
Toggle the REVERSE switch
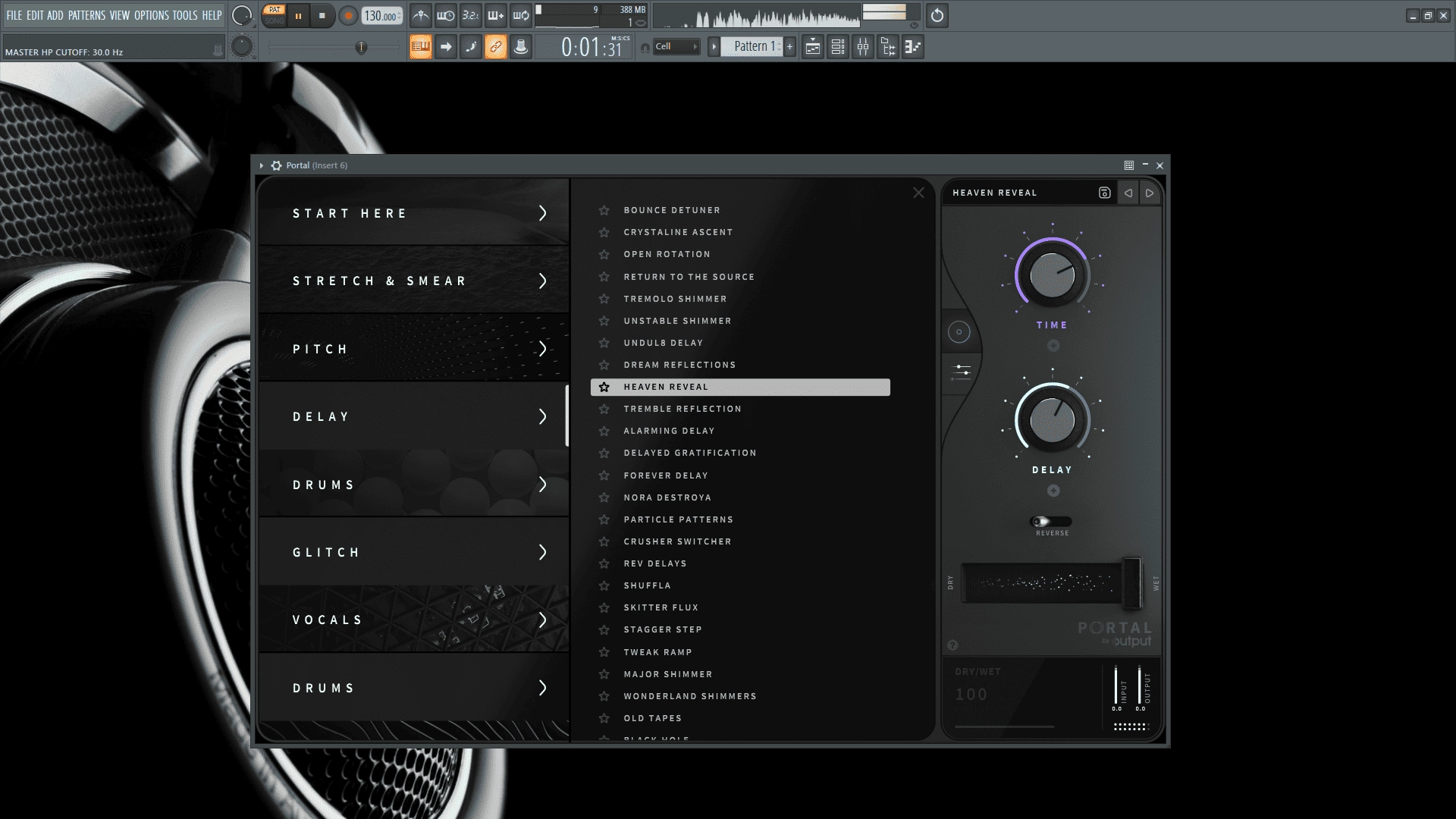click(x=1051, y=521)
